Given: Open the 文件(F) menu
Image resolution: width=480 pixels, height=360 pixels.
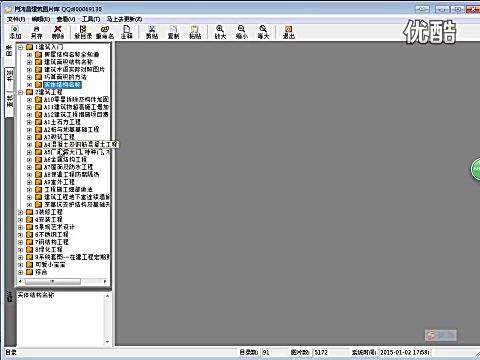Looking at the screenshot, I should (16, 19).
